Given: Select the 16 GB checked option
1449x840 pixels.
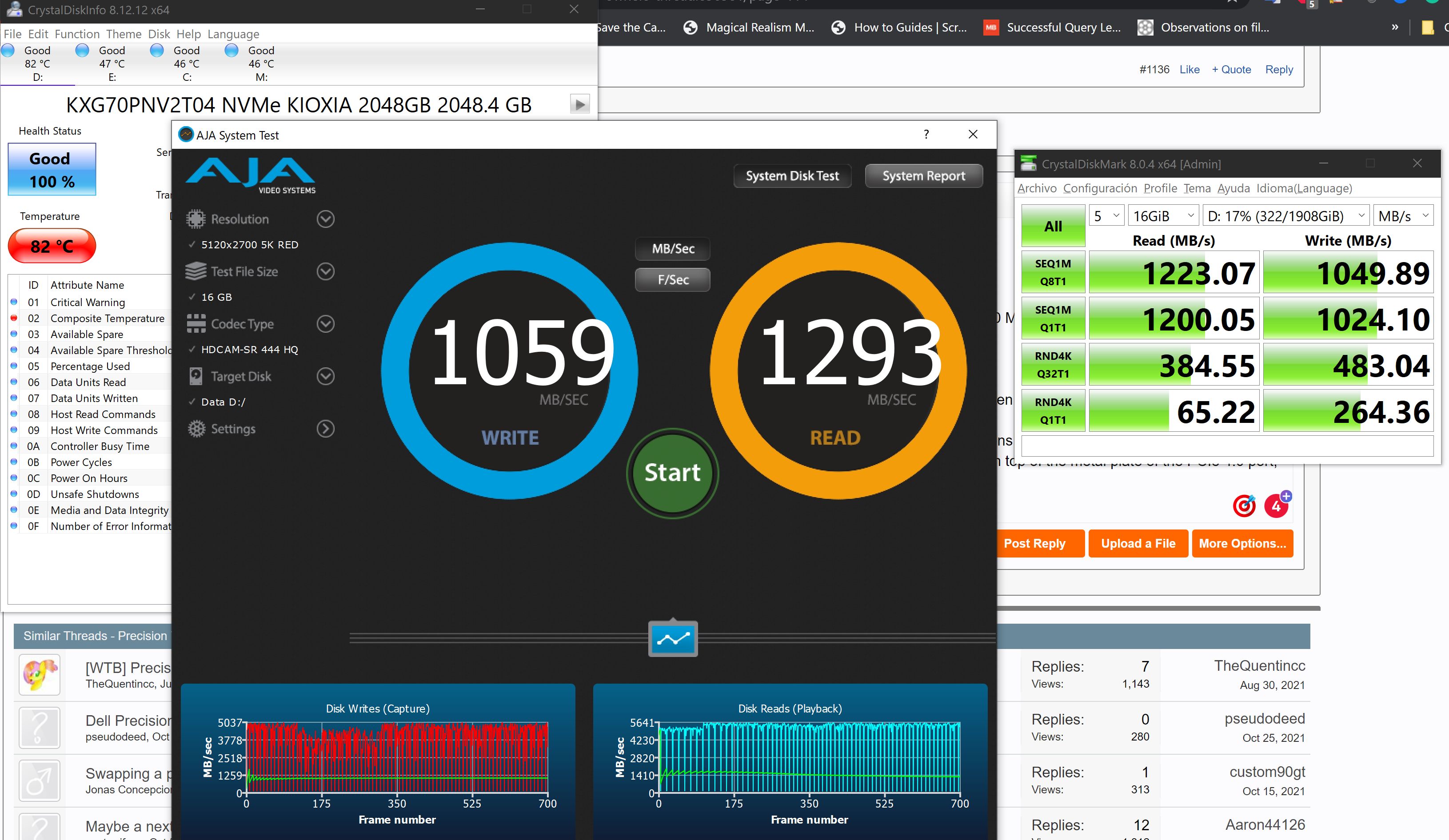Looking at the screenshot, I should coord(211,297).
